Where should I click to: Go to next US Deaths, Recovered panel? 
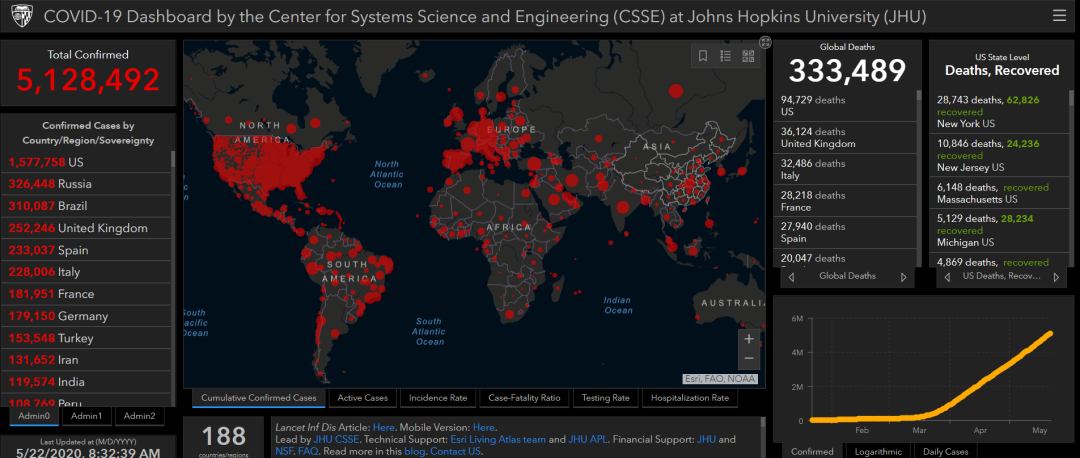tap(1056, 277)
